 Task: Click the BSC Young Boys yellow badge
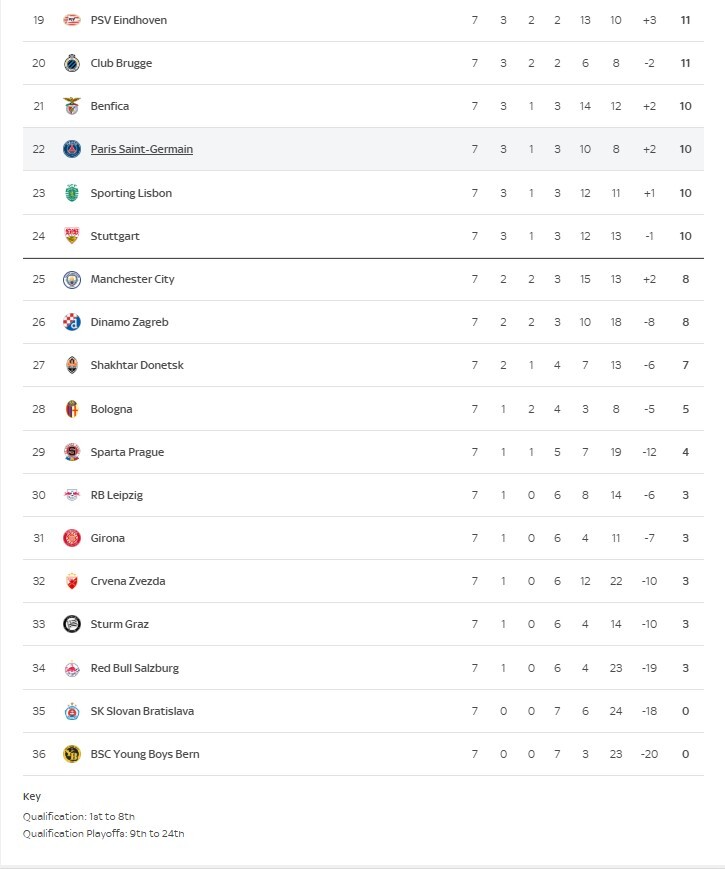[x=72, y=754]
